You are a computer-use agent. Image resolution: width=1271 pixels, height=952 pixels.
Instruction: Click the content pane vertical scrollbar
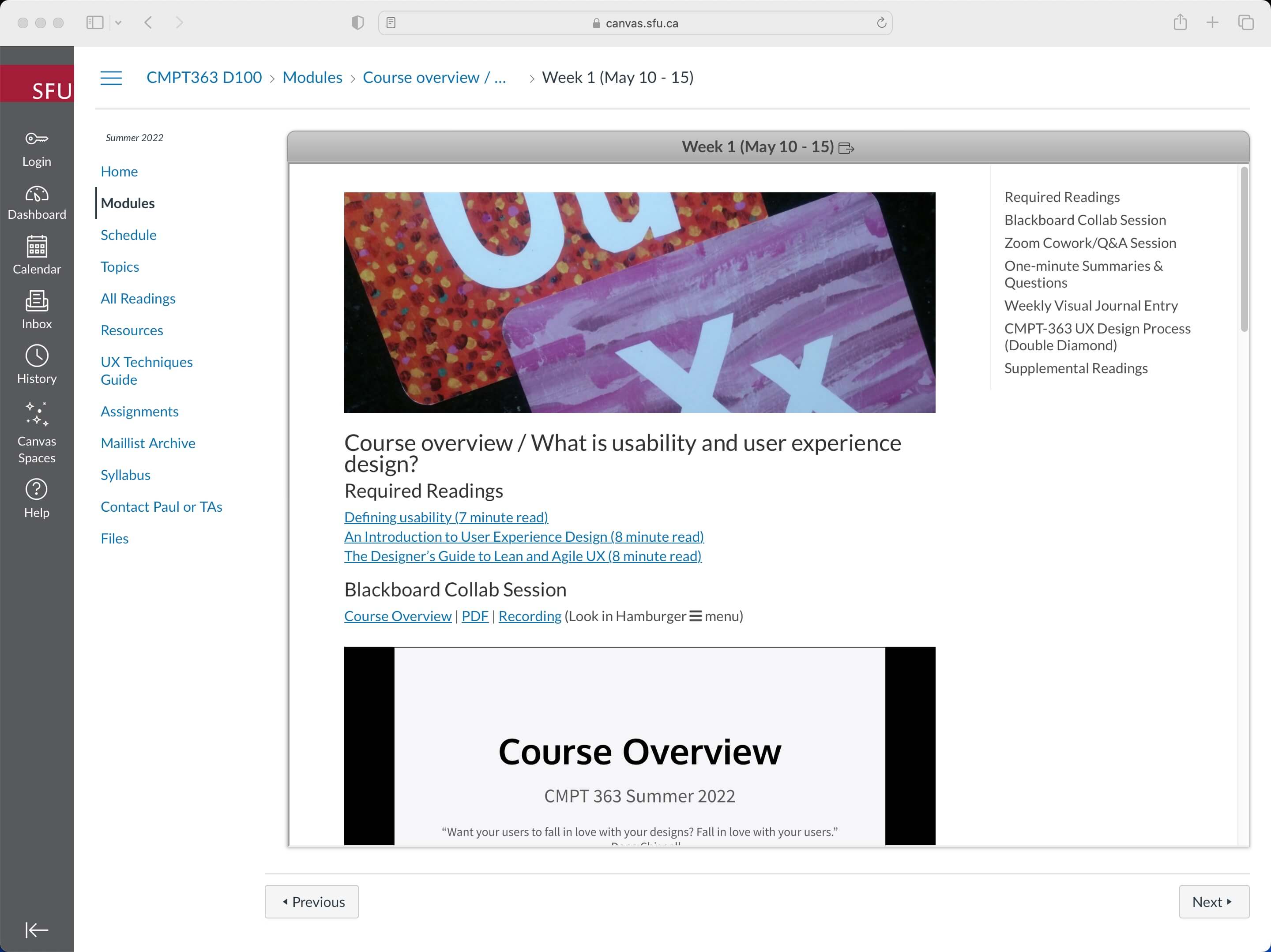[1244, 249]
